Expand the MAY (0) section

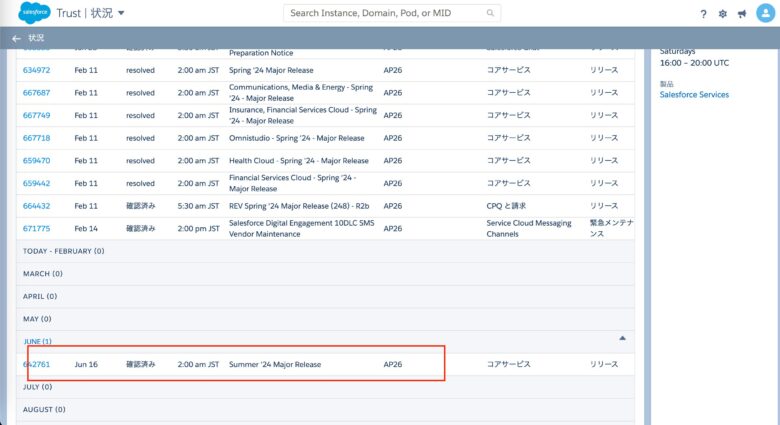[325, 319]
